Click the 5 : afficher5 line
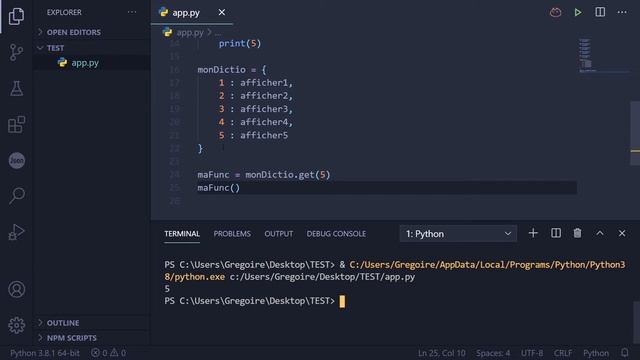 click(253, 135)
